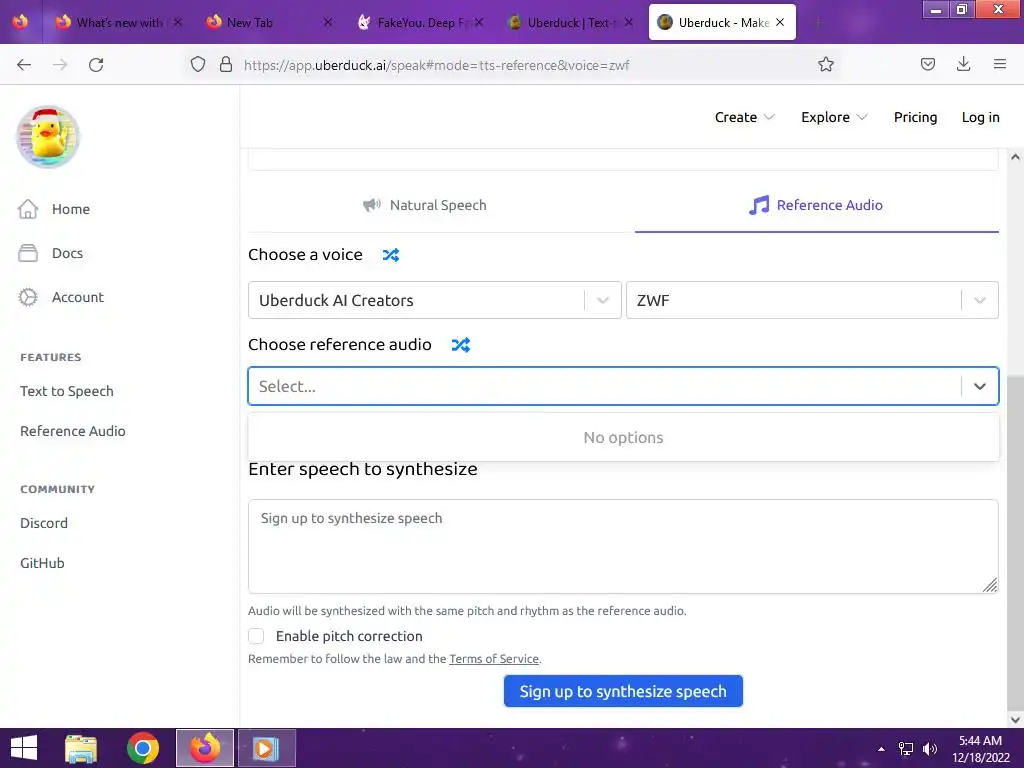This screenshot has height=768, width=1024.
Task: Open Text to Speech in sidebar
Action: (67, 391)
